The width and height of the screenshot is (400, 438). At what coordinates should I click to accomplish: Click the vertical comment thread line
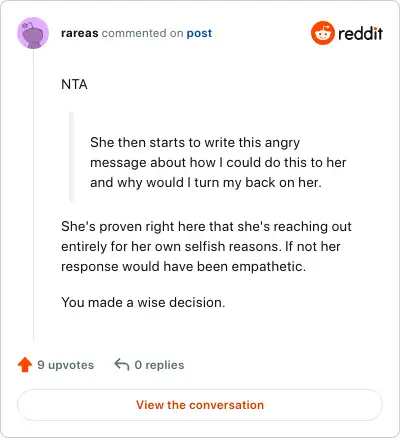[33, 195]
